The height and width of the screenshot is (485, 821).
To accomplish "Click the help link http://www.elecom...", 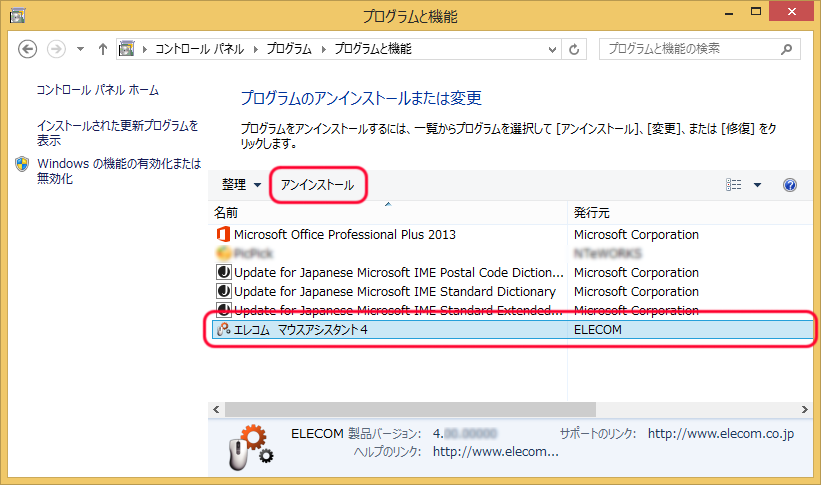I will click(x=495, y=451).
